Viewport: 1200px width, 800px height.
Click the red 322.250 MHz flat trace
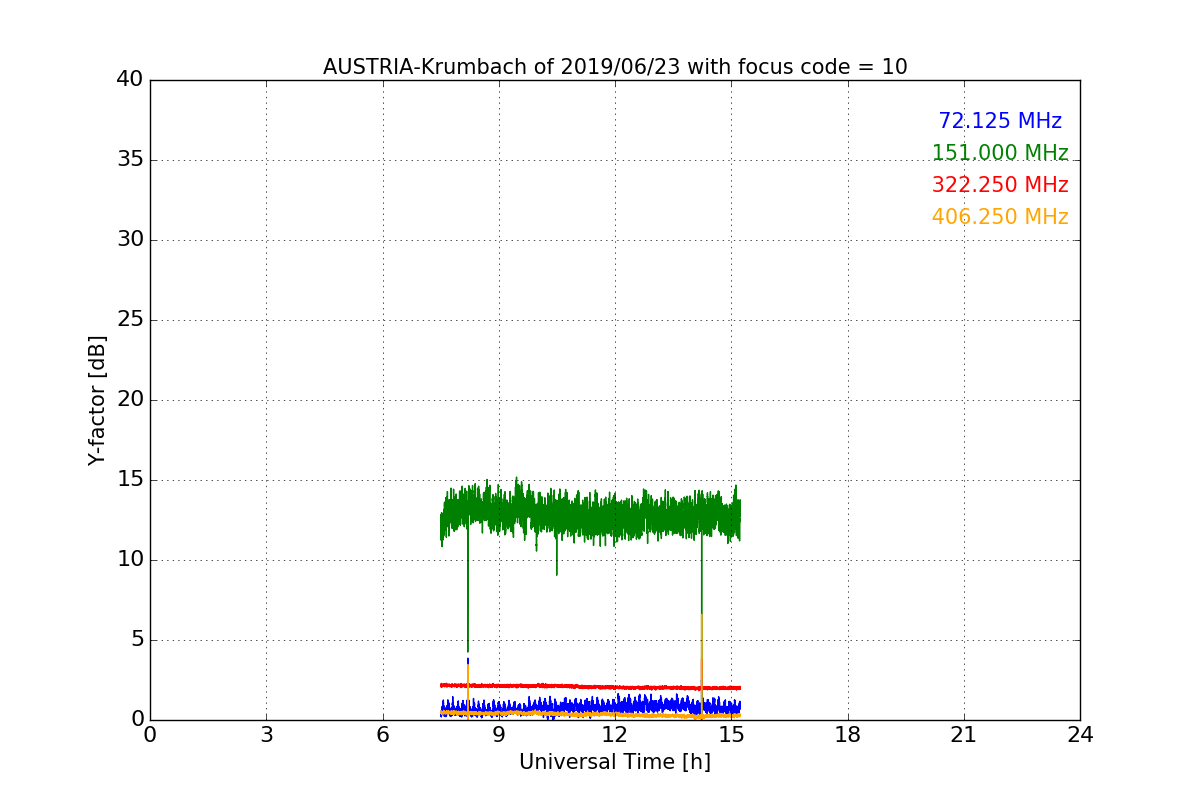click(x=590, y=686)
